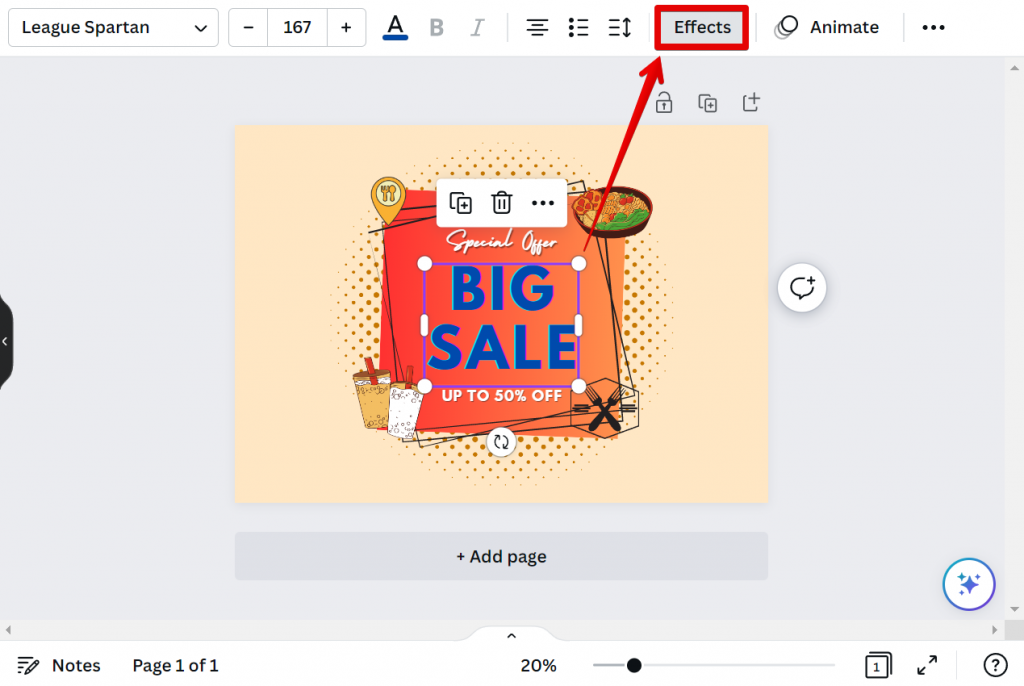Viewport: 1024px width, 686px height.
Task: Lock the page with padlock icon
Action: pos(663,103)
